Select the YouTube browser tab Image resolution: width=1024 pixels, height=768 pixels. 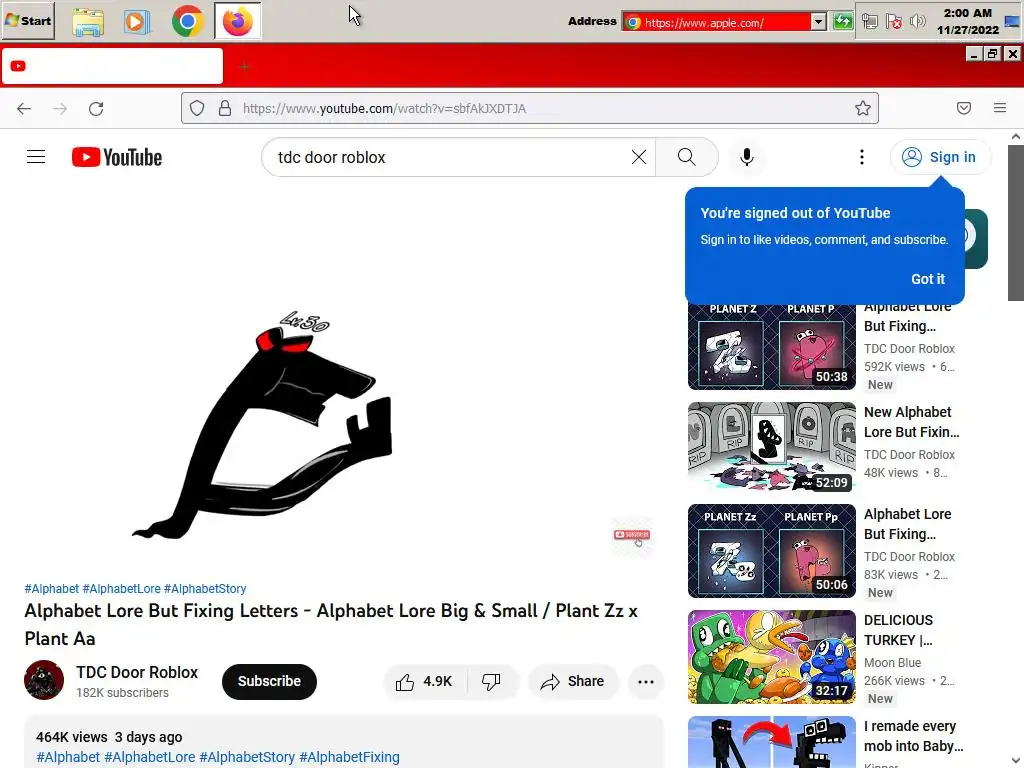point(112,66)
